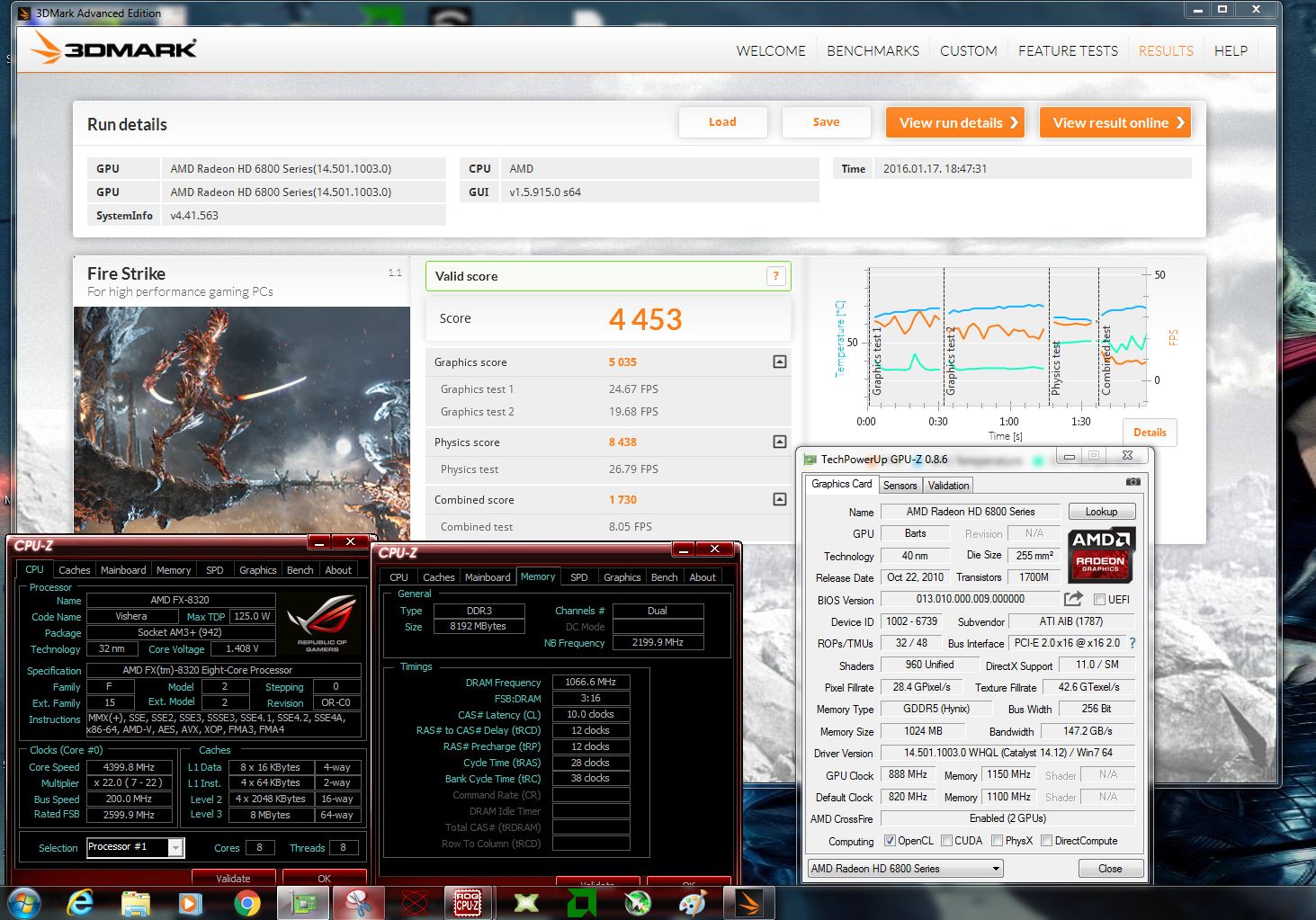The image size is (1316, 920).
Task: Click the 4 453 Fire Strike score value
Action: tap(645, 319)
